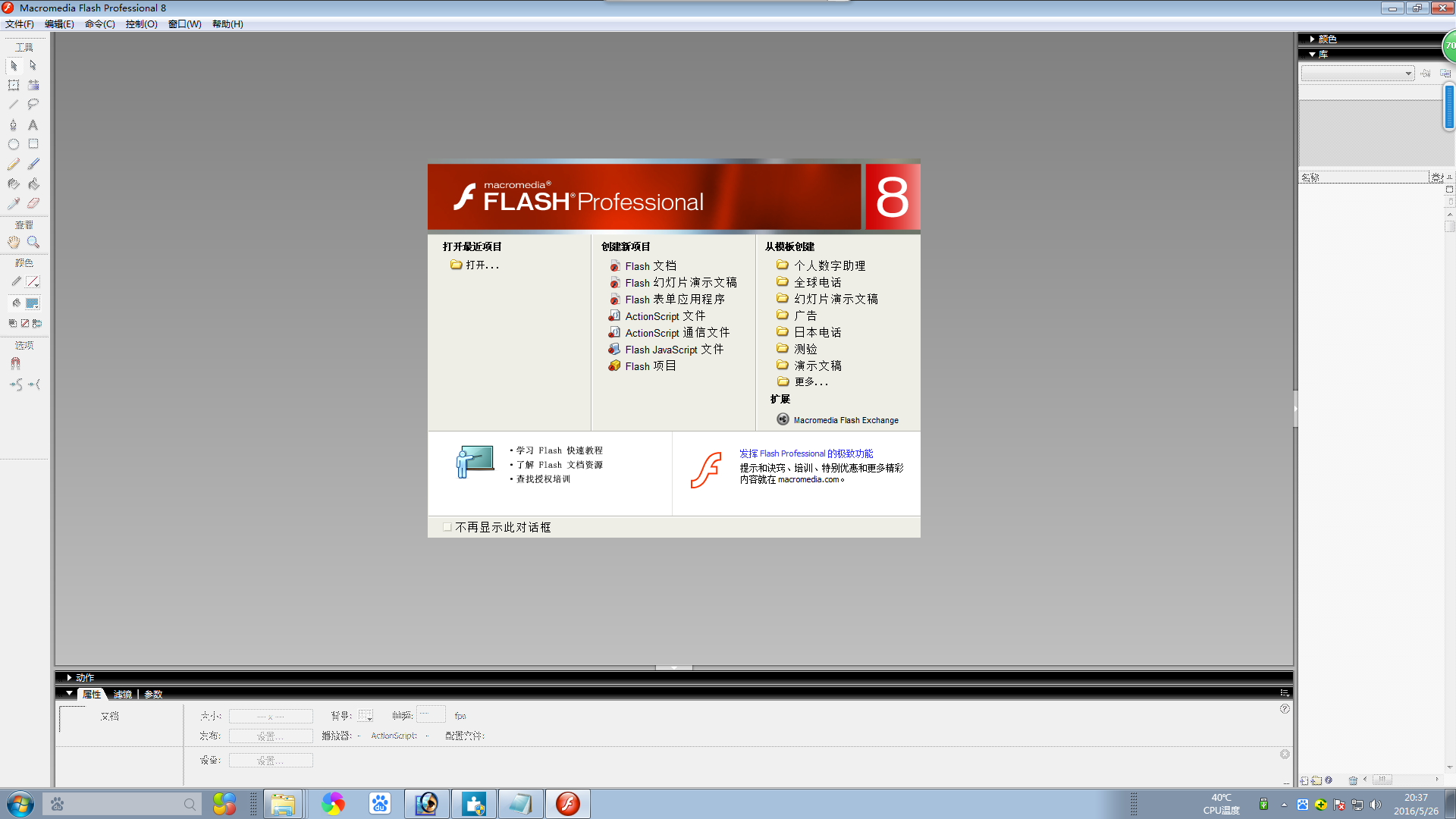Check the 不再显示此对话框 checkbox

click(x=447, y=527)
